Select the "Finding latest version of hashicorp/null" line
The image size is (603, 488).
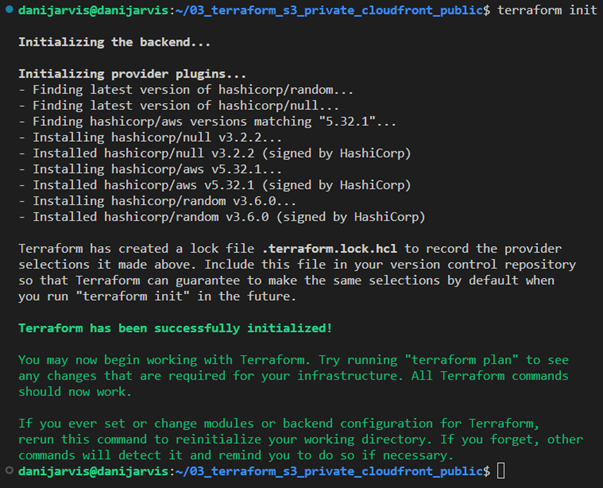pos(182,105)
